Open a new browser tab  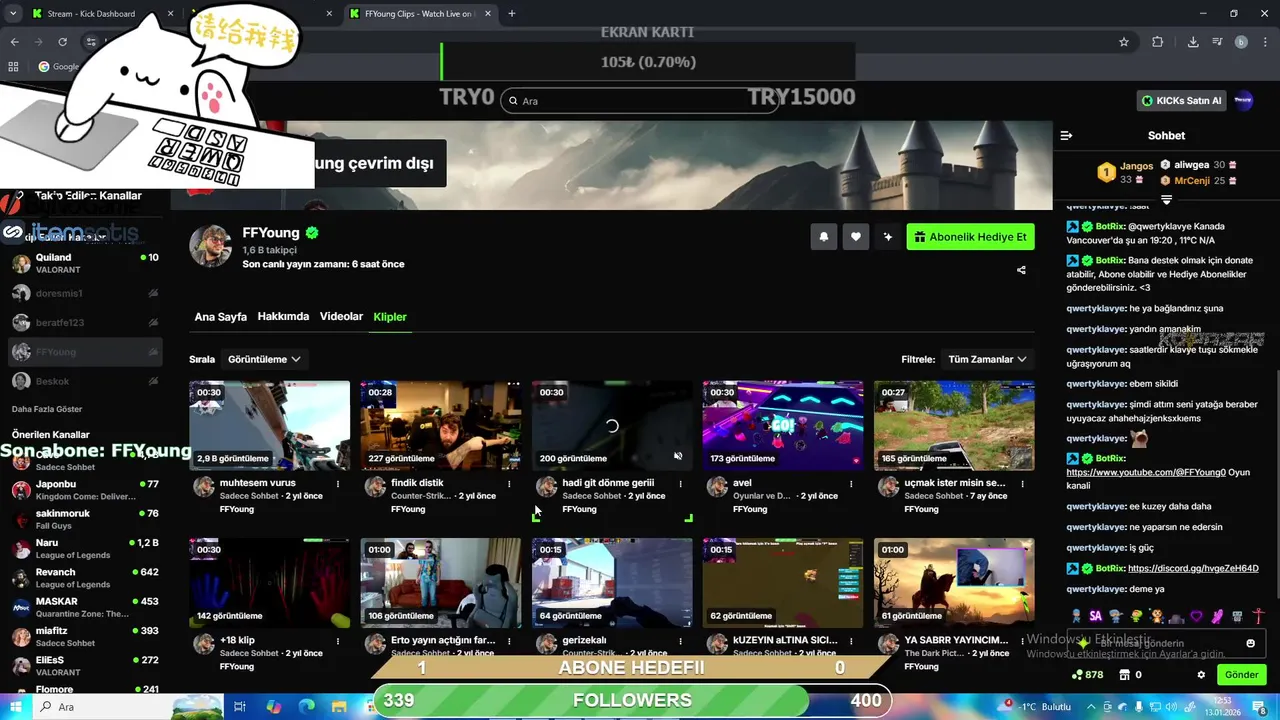tap(512, 14)
